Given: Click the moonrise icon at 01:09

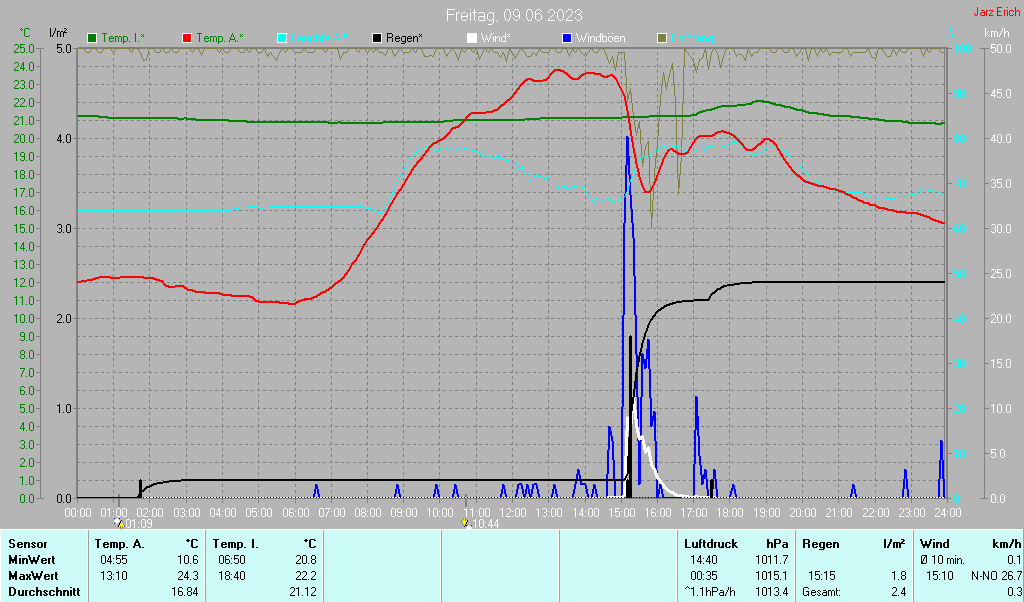Looking at the screenshot, I should 119,523.
